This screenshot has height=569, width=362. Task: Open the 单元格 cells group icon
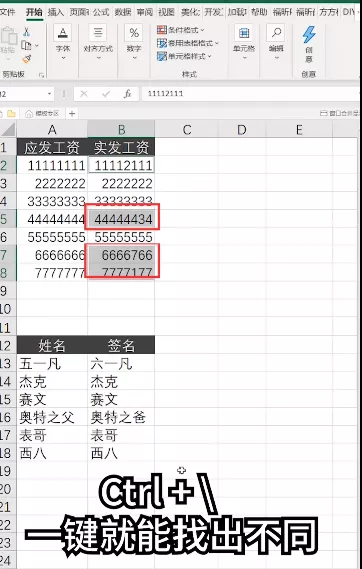pos(244,33)
